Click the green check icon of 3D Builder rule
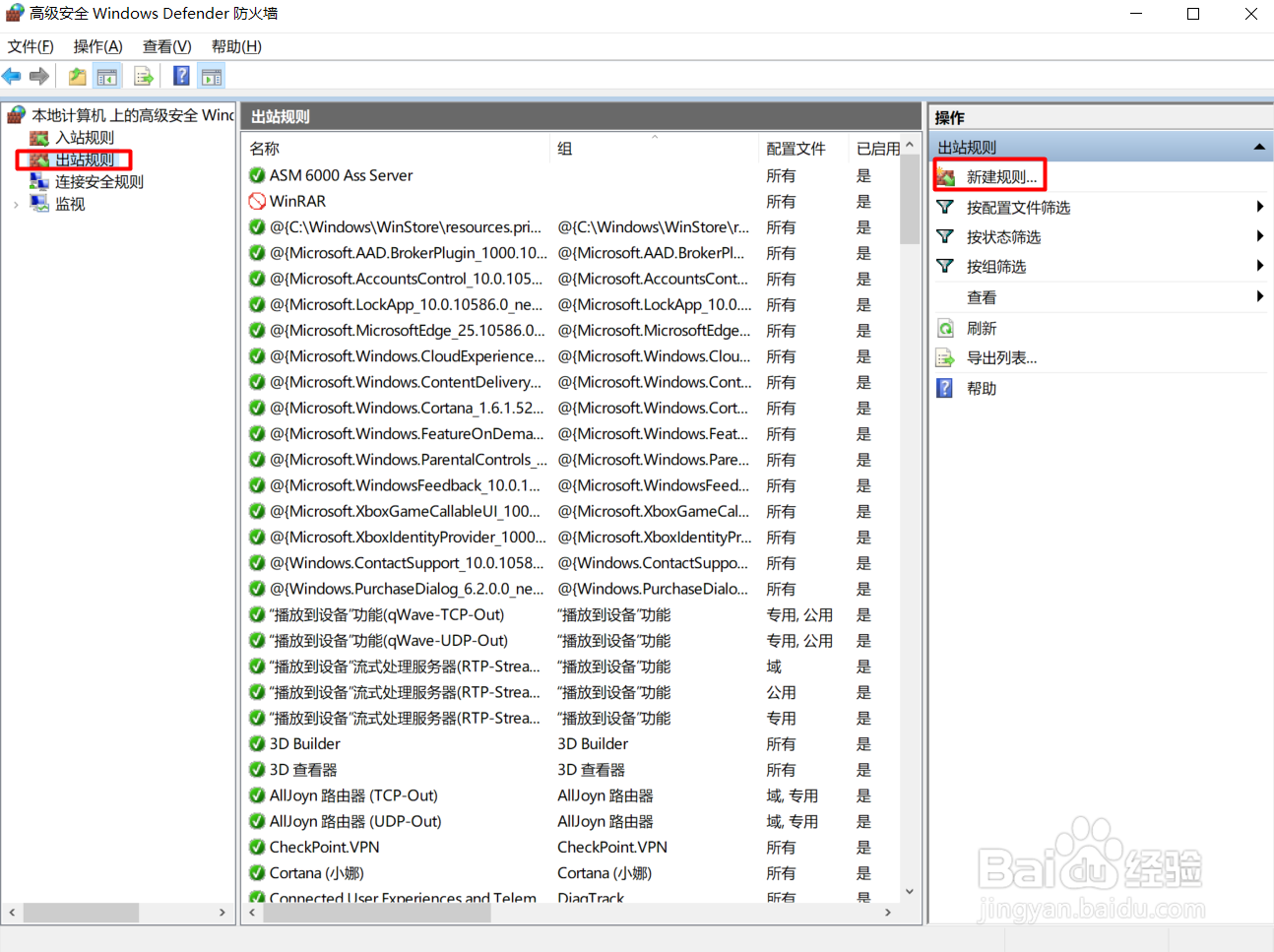Viewport: 1274px width, 952px height. point(257,743)
